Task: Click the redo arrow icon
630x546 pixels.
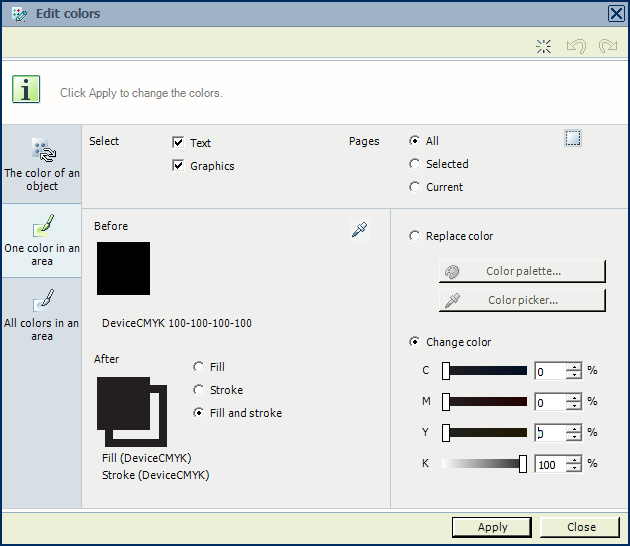Action: tap(607, 45)
